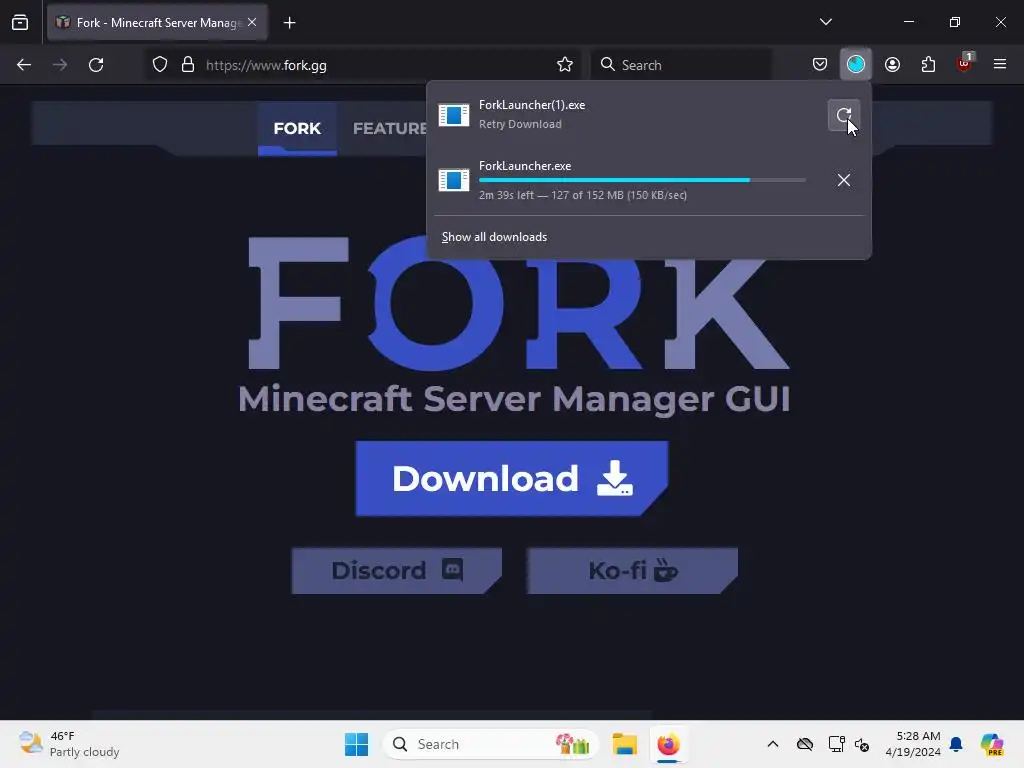Open the notifications bell
Viewport: 1024px width, 768px height.
(956, 744)
